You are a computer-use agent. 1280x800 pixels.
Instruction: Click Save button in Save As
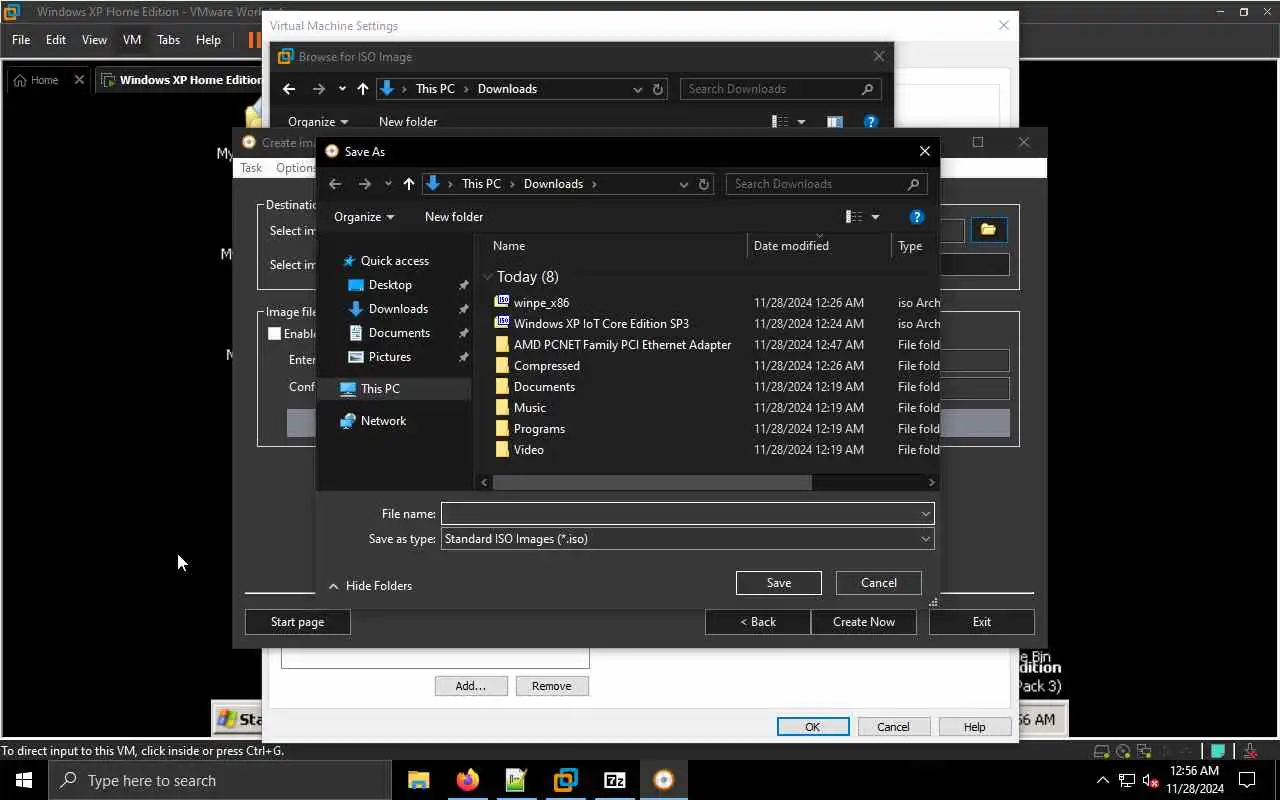point(779,583)
